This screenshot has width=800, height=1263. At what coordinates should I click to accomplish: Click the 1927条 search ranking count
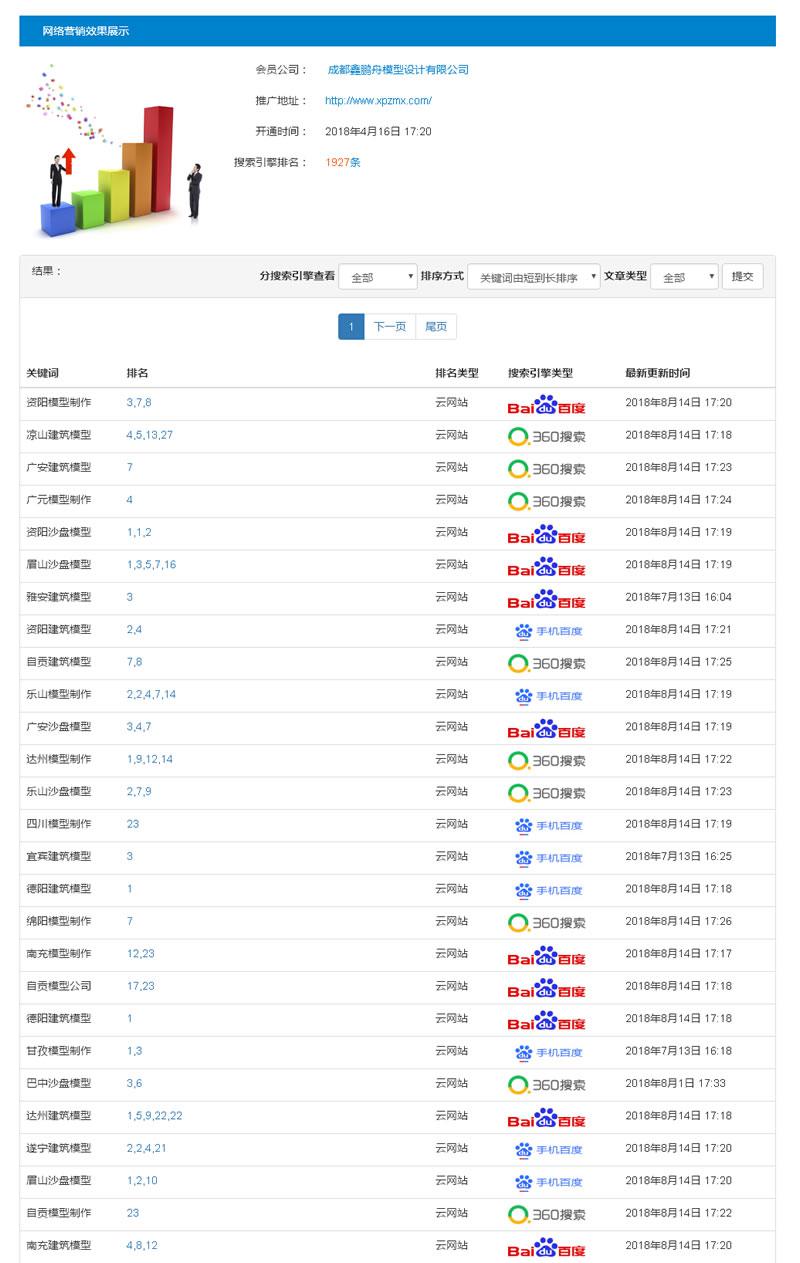343,162
